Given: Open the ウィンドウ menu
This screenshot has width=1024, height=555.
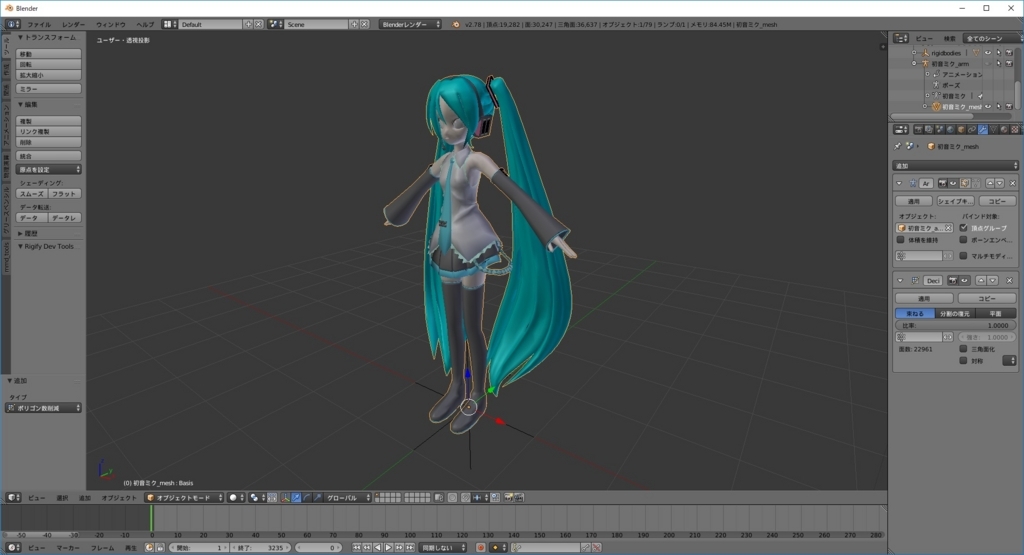Looking at the screenshot, I should pos(110,24).
